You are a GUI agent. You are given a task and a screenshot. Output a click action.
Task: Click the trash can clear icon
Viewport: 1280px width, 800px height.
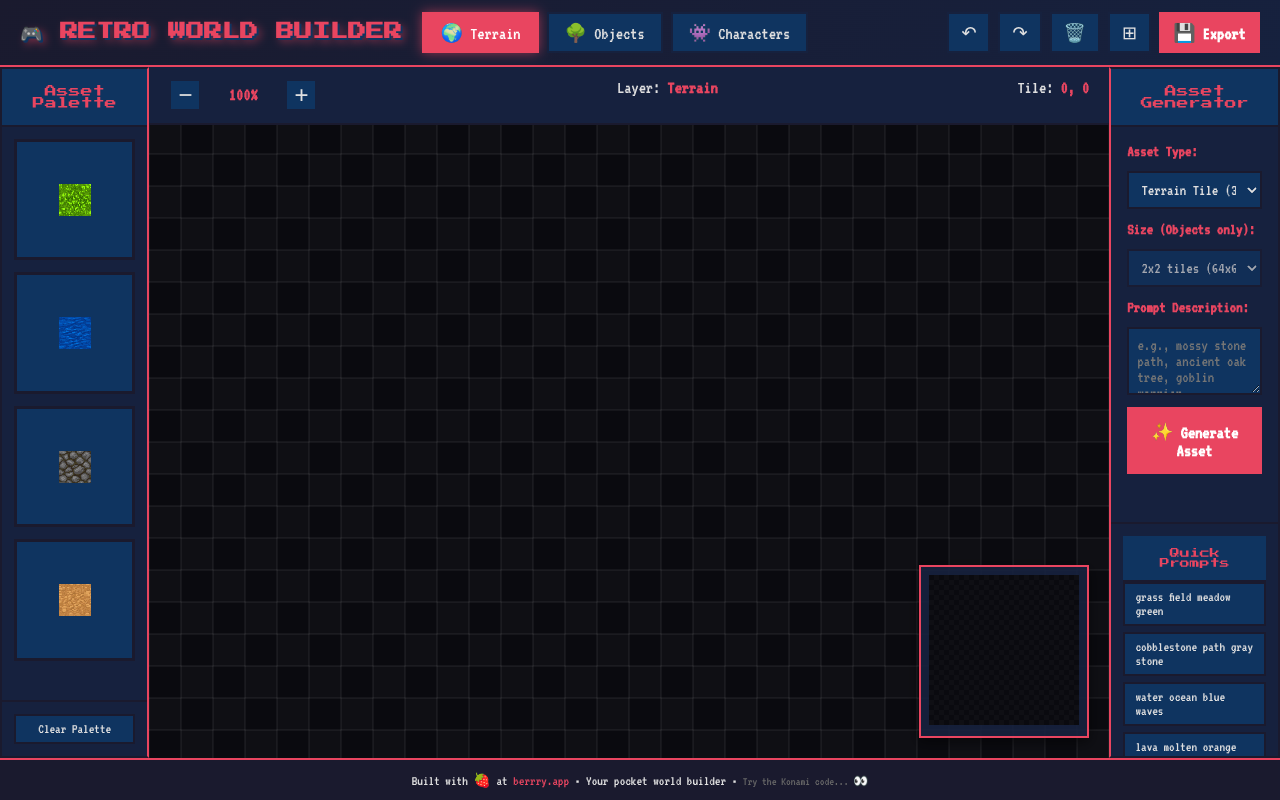point(1074,33)
